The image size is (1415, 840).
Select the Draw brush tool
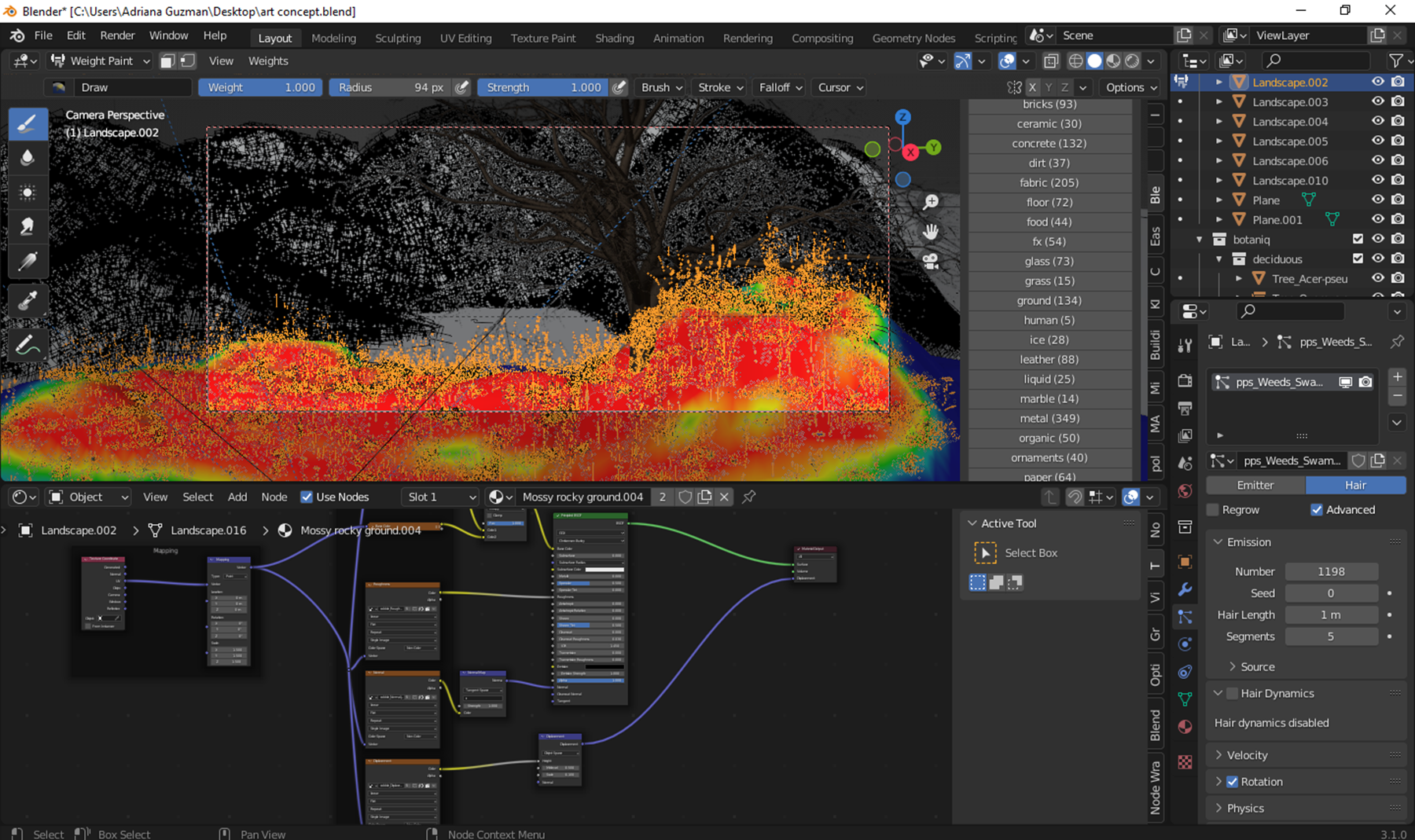28,123
